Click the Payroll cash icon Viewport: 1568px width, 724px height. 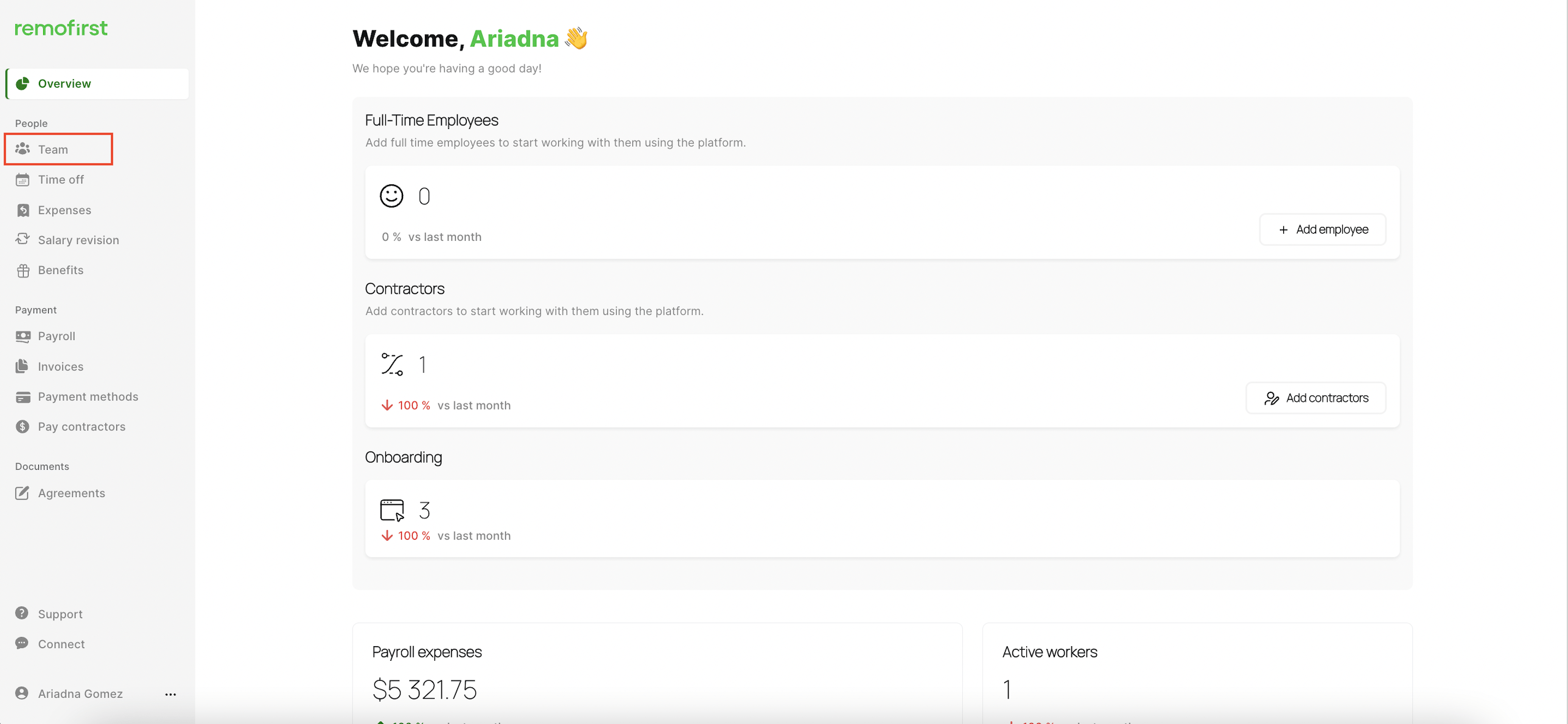pyautogui.click(x=23, y=336)
